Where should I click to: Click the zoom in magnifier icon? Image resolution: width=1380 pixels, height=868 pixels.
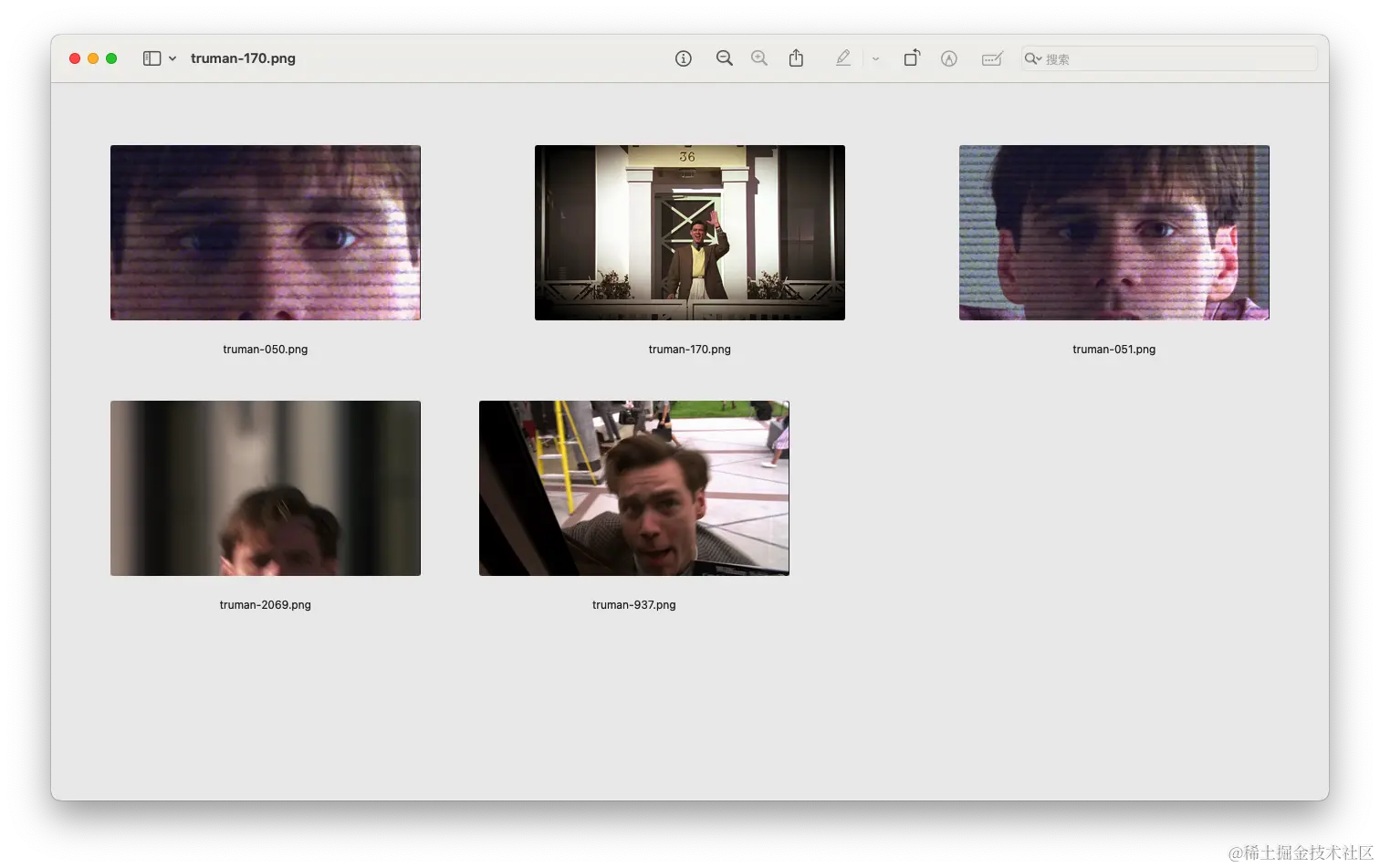pos(758,58)
